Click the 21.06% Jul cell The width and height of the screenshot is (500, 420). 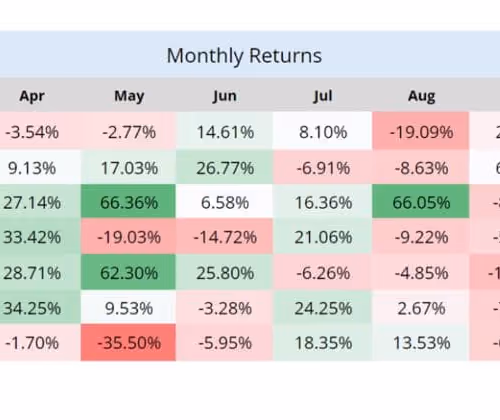pos(322,236)
